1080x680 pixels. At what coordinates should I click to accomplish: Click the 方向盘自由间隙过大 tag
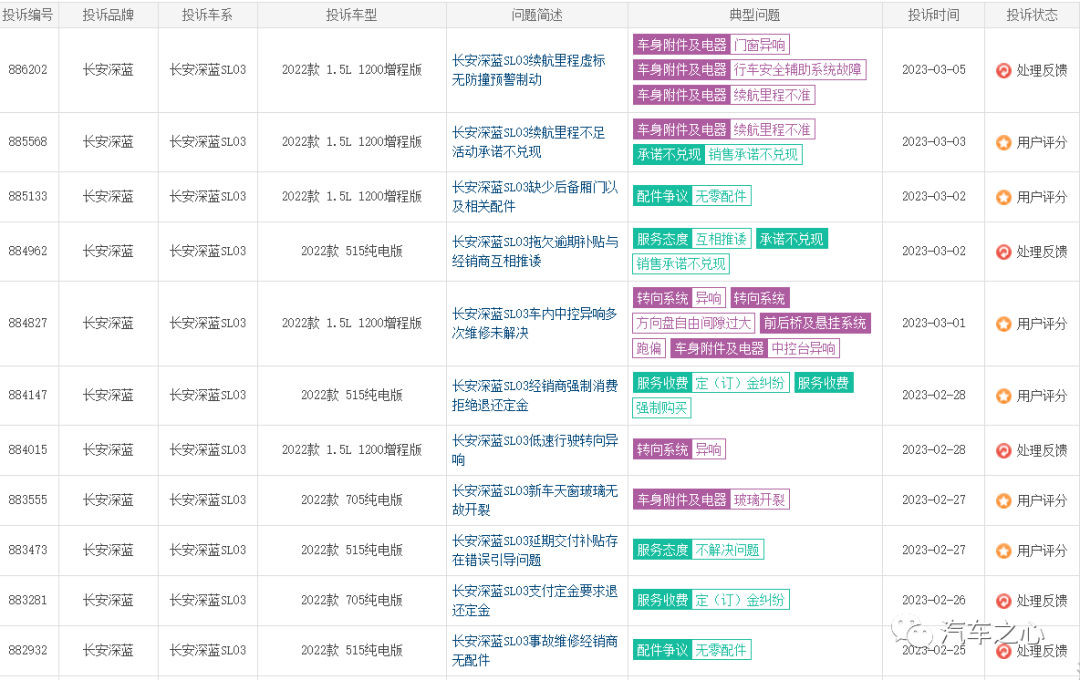[x=694, y=323]
